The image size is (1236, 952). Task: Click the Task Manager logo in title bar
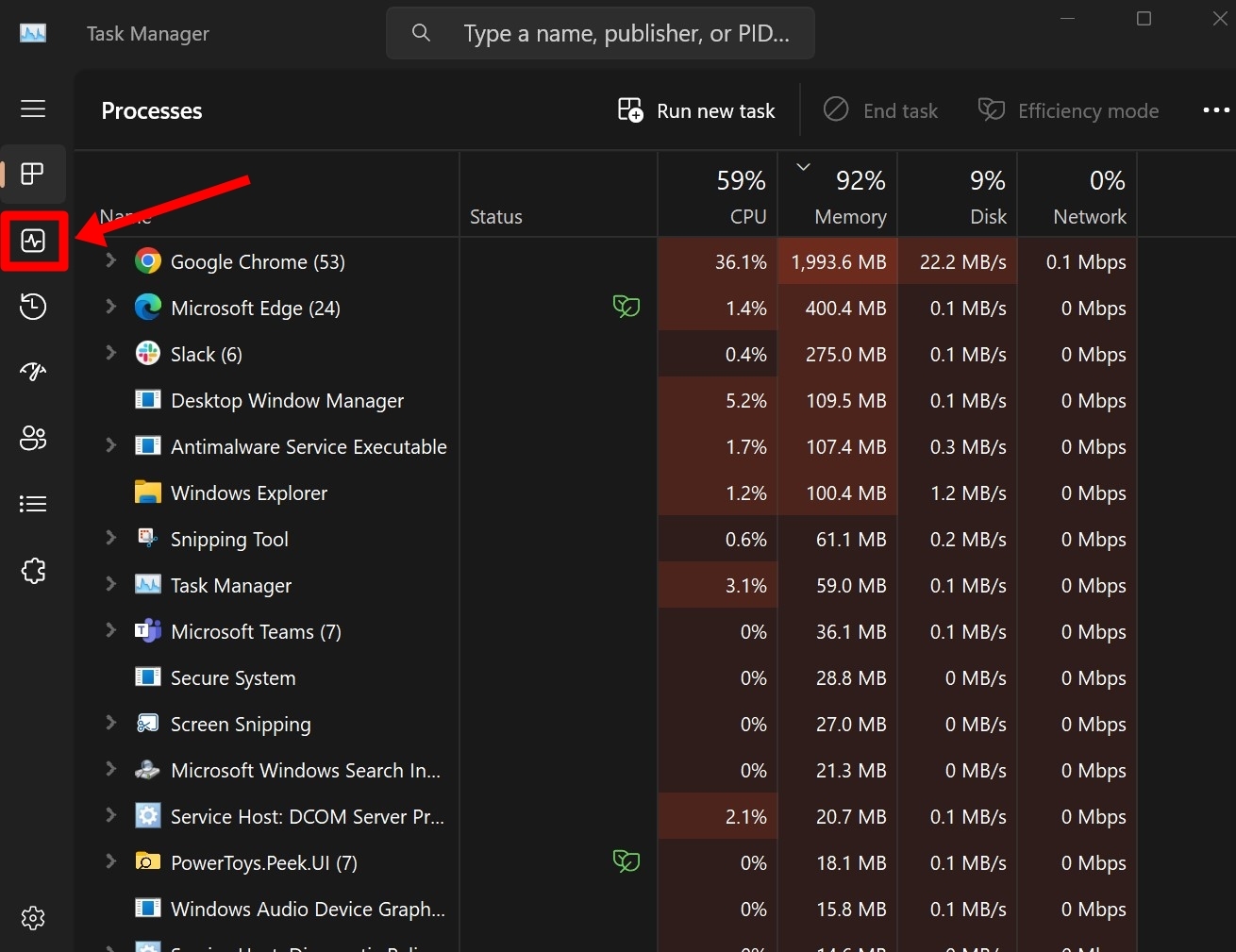point(33,33)
